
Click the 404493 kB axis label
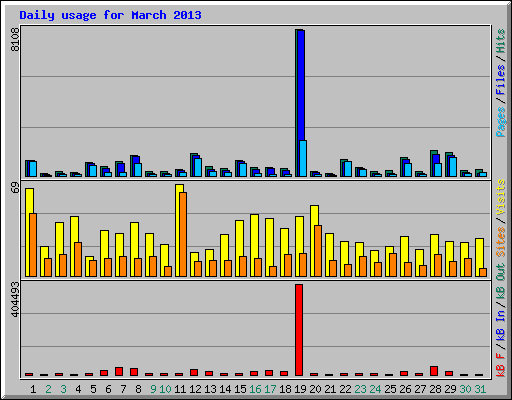tap(15, 299)
